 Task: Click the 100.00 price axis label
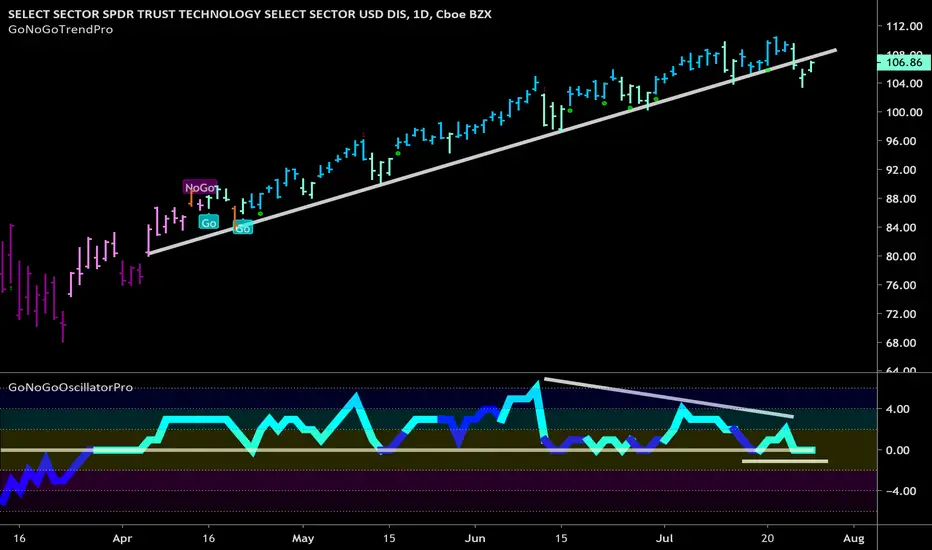click(x=903, y=112)
